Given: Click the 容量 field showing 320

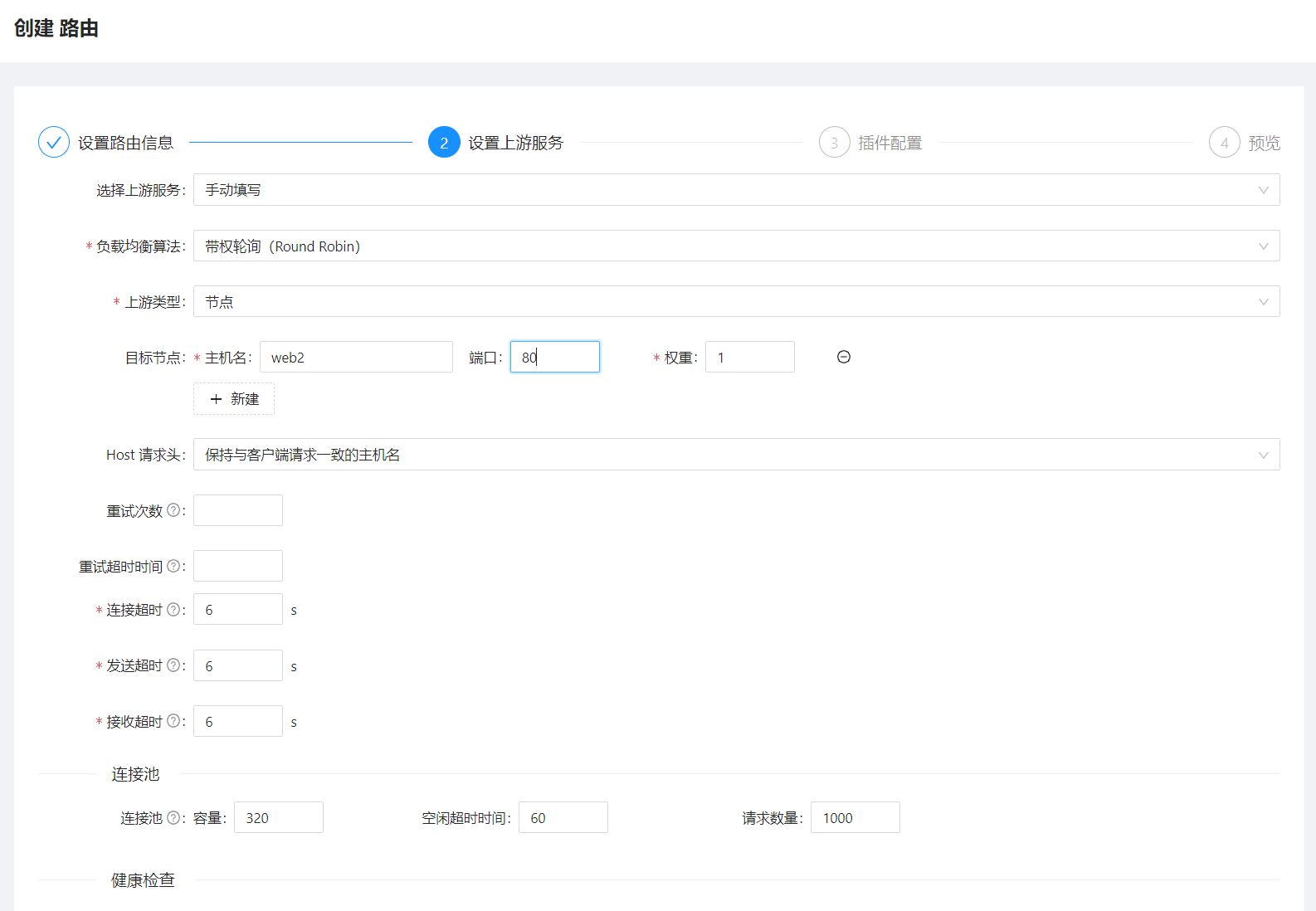Looking at the screenshot, I should click(x=279, y=817).
